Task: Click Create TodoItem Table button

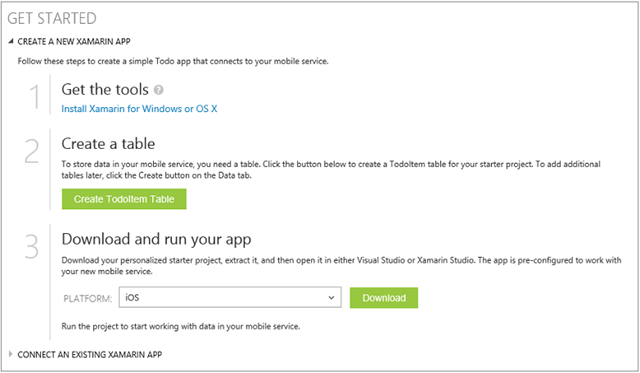Action: (x=124, y=199)
